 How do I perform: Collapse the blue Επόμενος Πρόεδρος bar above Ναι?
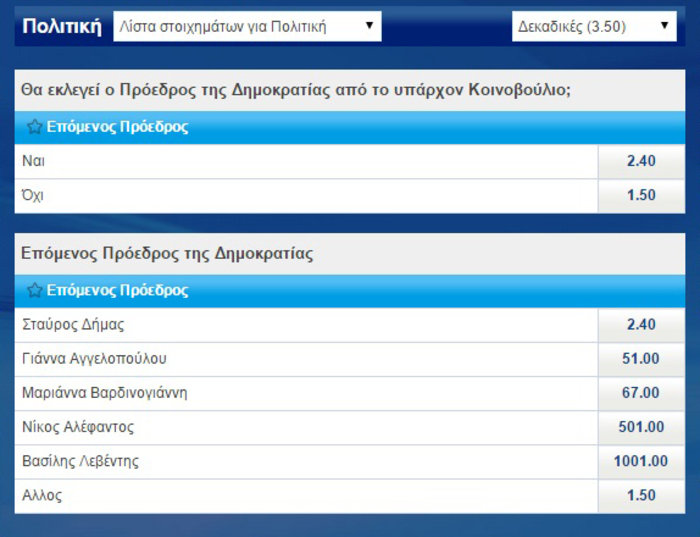[350, 128]
